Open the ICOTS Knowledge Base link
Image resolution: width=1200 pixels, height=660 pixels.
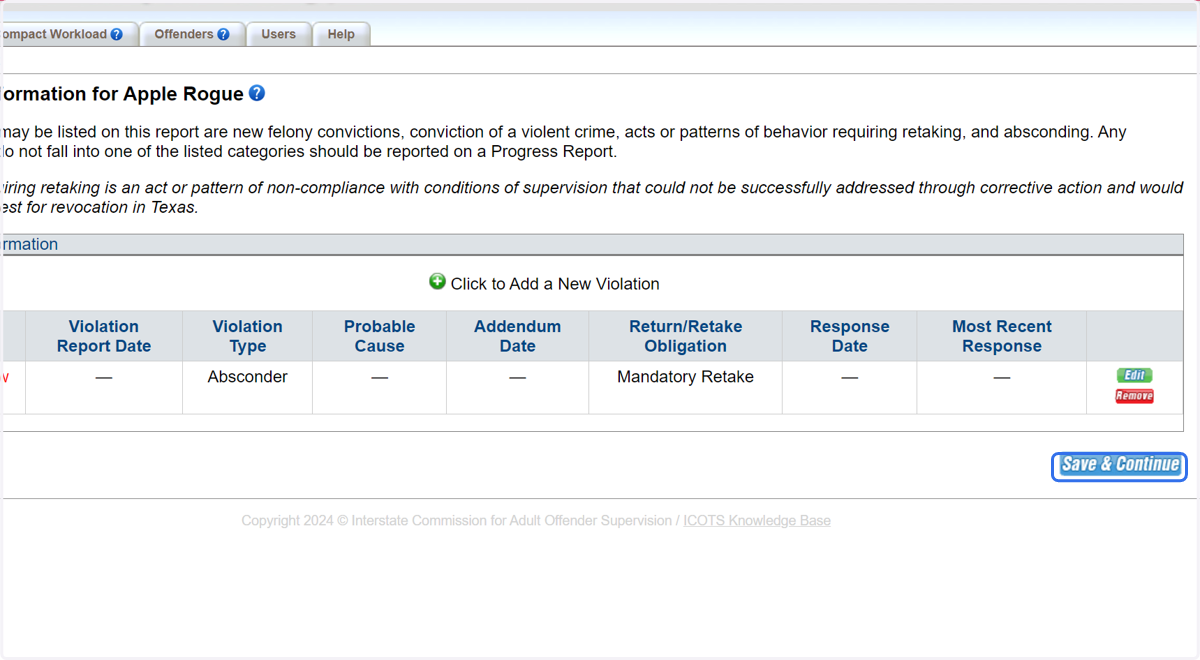(757, 521)
